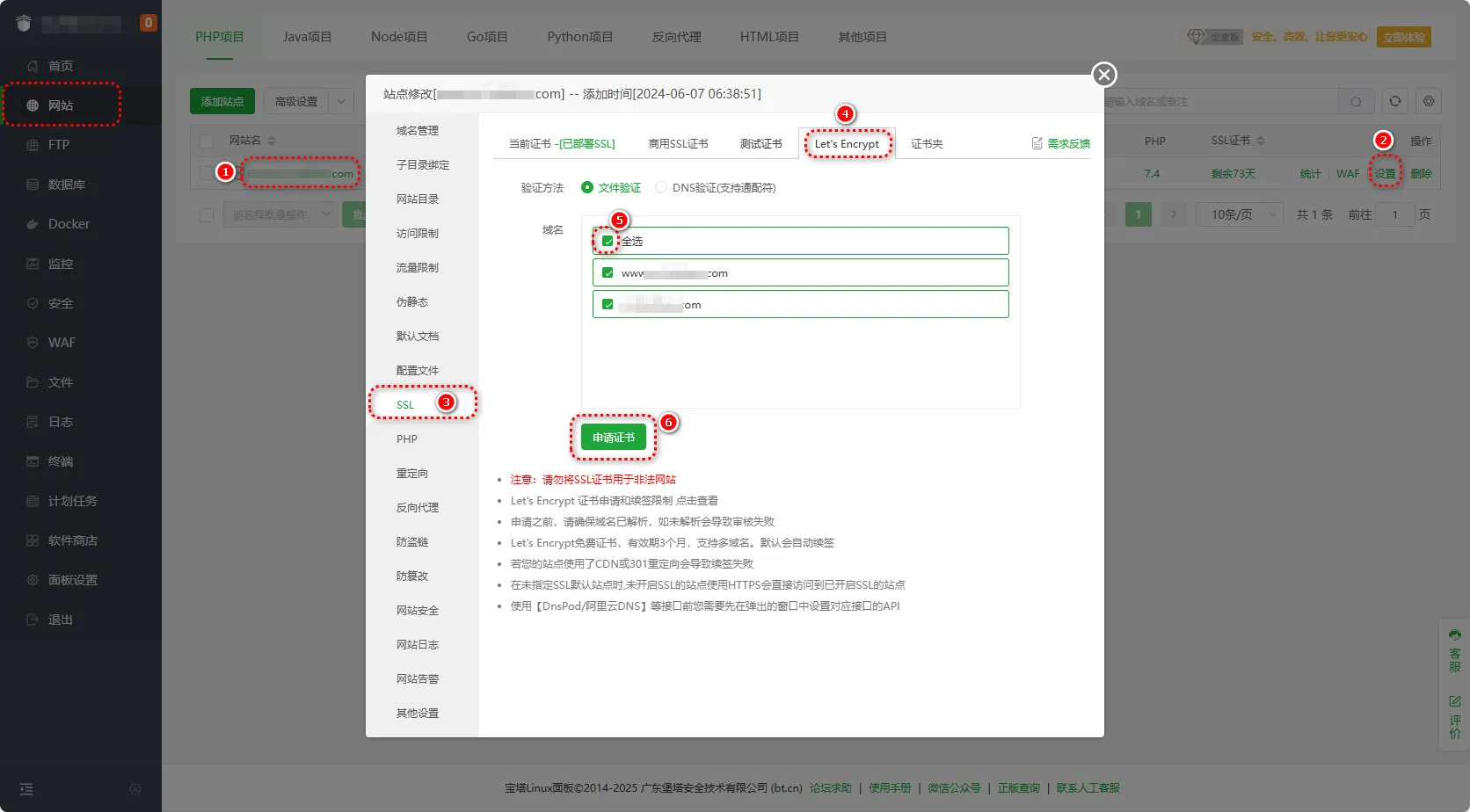1470x812 pixels.
Task: Click the notification count badge in sidebar header
Action: 149,23
